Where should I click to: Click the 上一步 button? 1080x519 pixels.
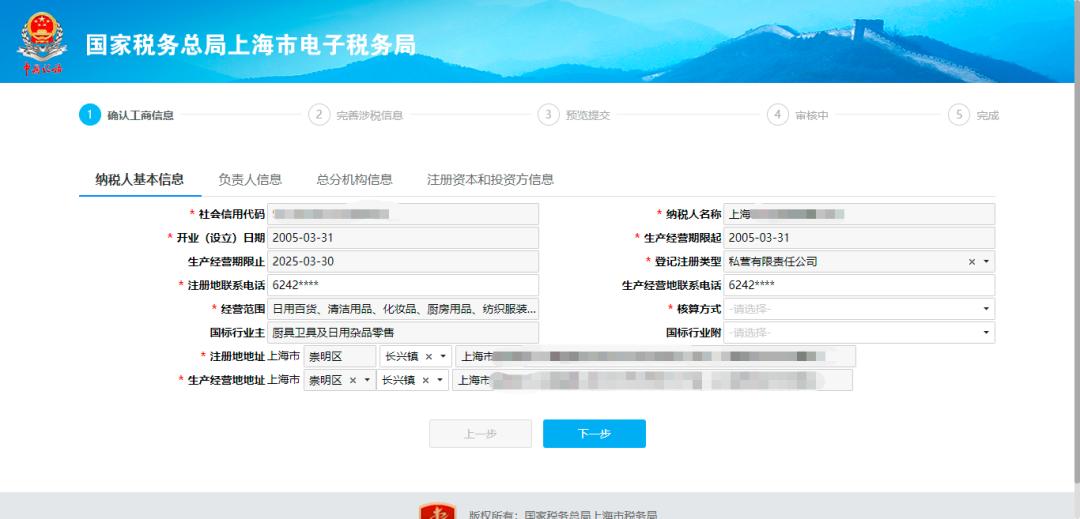(x=480, y=434)
